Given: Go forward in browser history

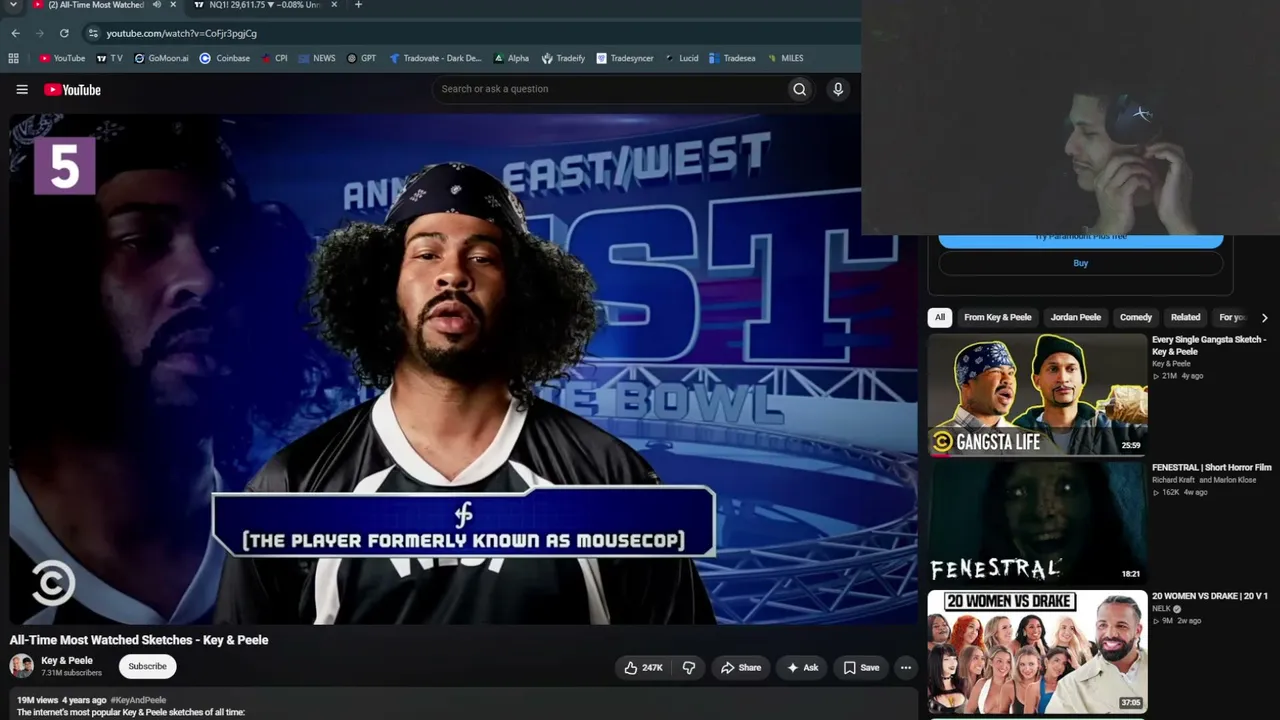Looking at the screenshot, I should (40, 33).
